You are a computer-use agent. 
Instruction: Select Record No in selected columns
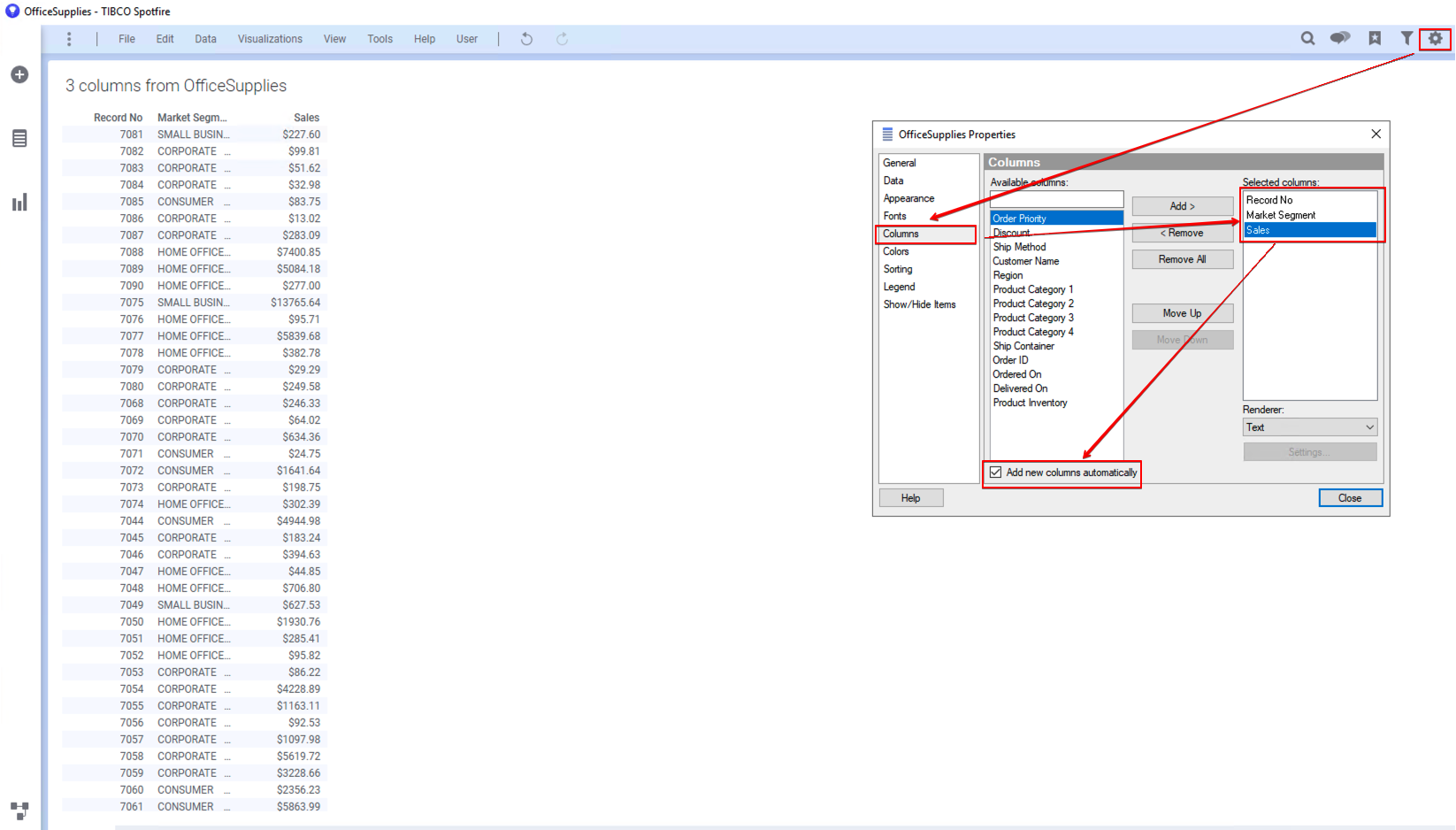tap(1269, 200)
